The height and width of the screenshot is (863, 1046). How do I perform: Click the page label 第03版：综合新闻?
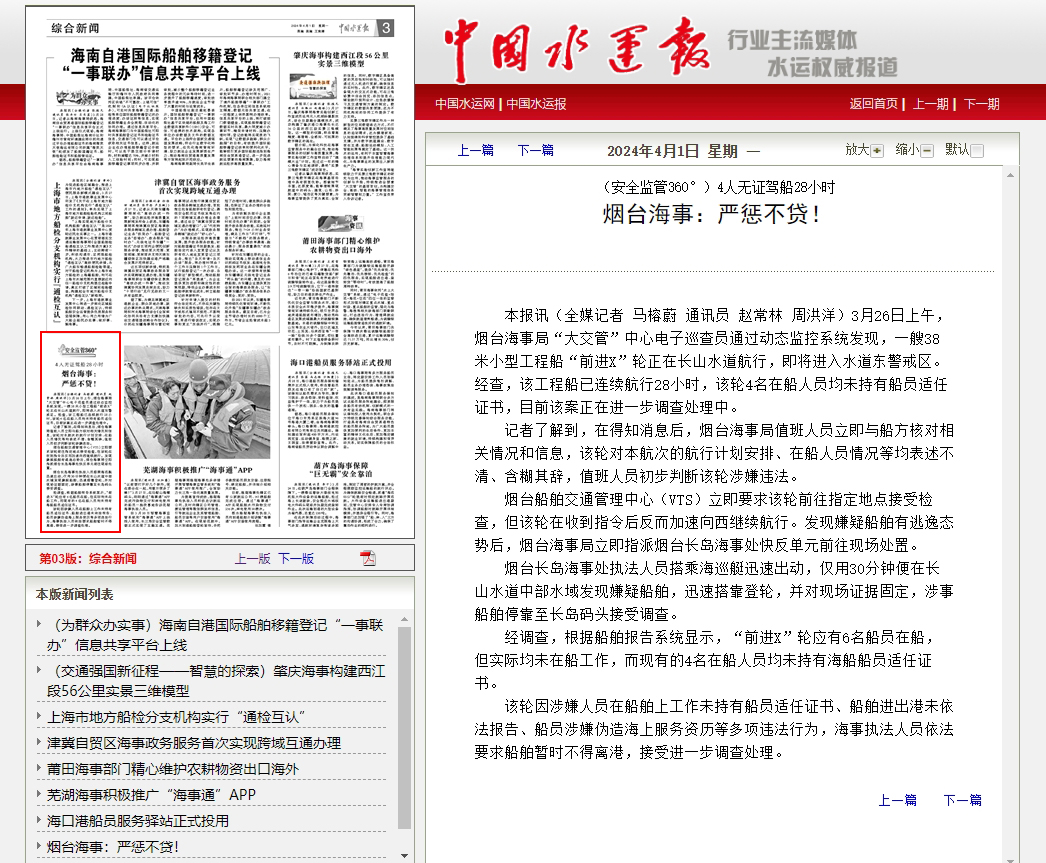(x=87, y=559)
